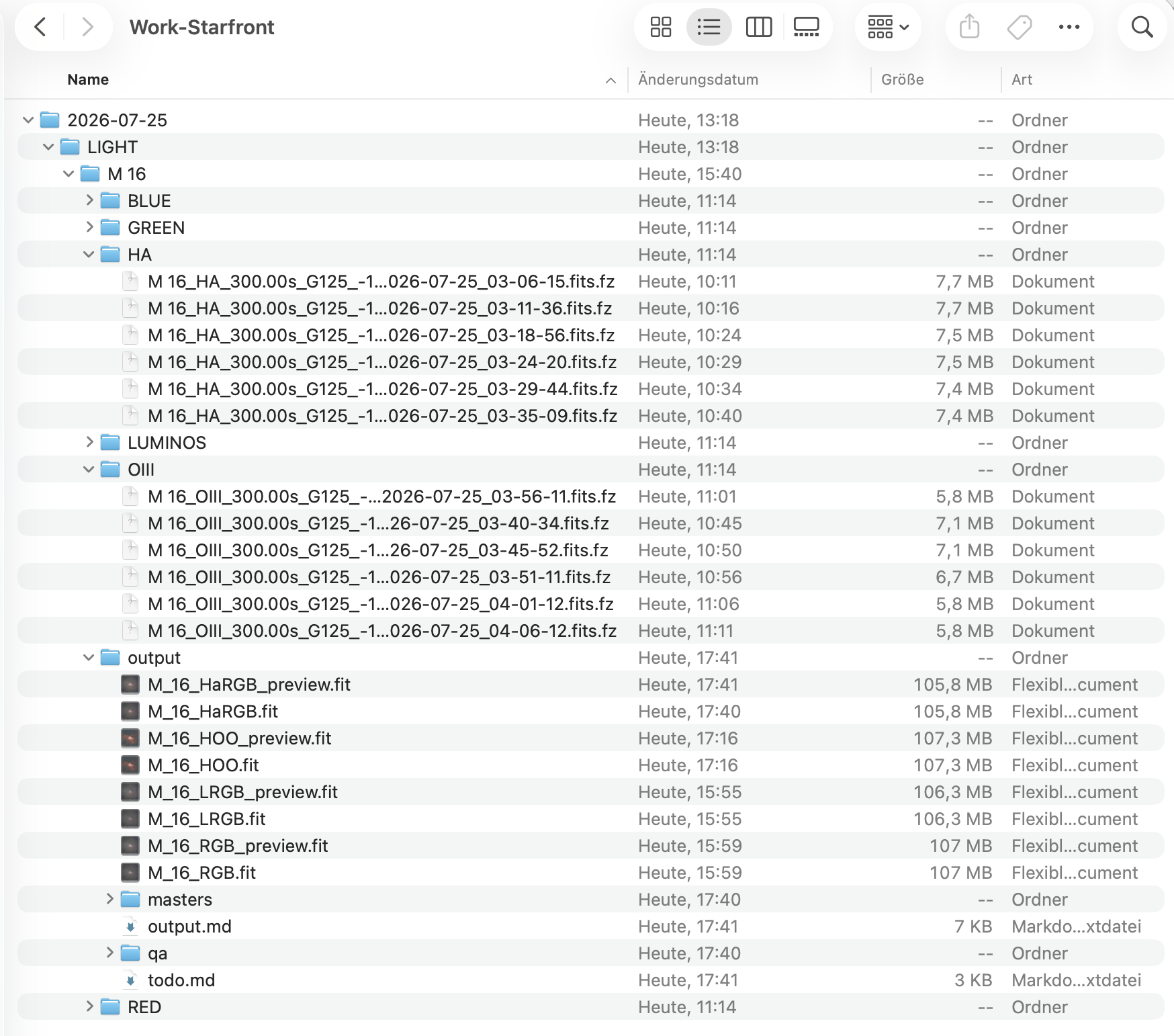Screen dimensions: 1174x1036
Task: Select the output.md markdown file icon
Action: [x=130, y=926]
